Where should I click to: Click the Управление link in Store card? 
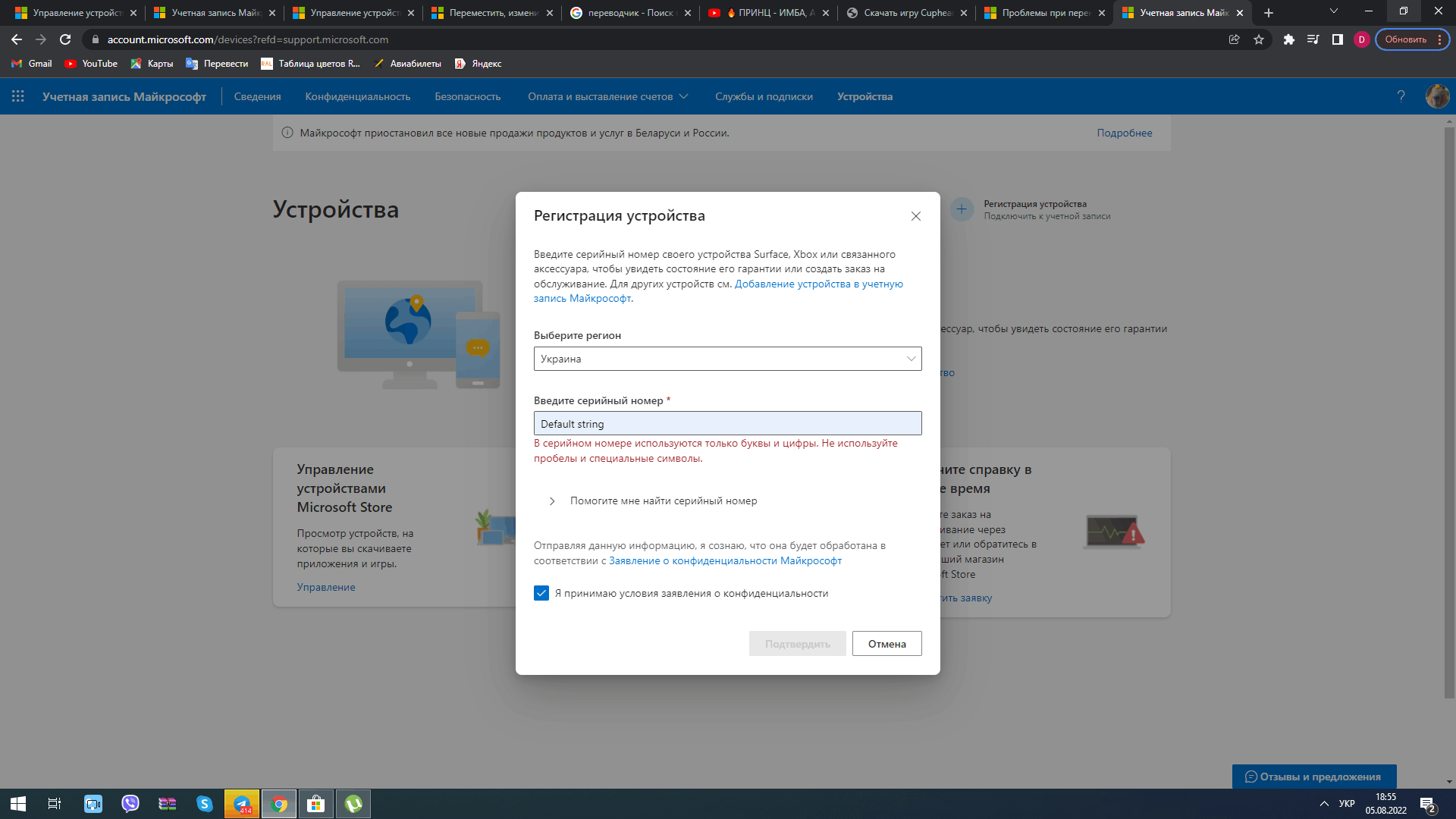click(326, 587)
